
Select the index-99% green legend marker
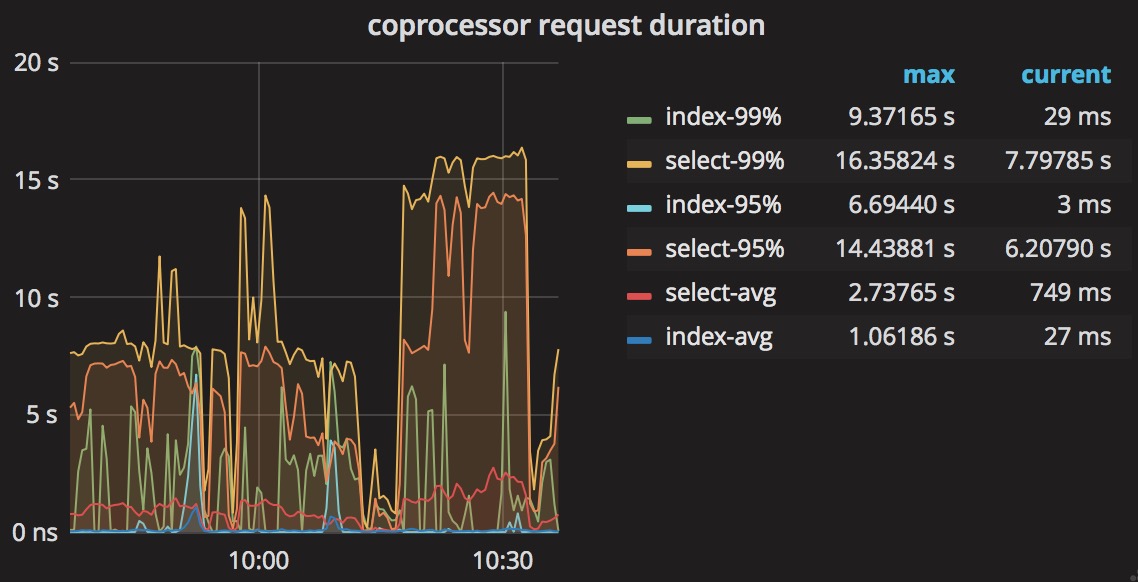pyautogui.click(x=637, y=117)
